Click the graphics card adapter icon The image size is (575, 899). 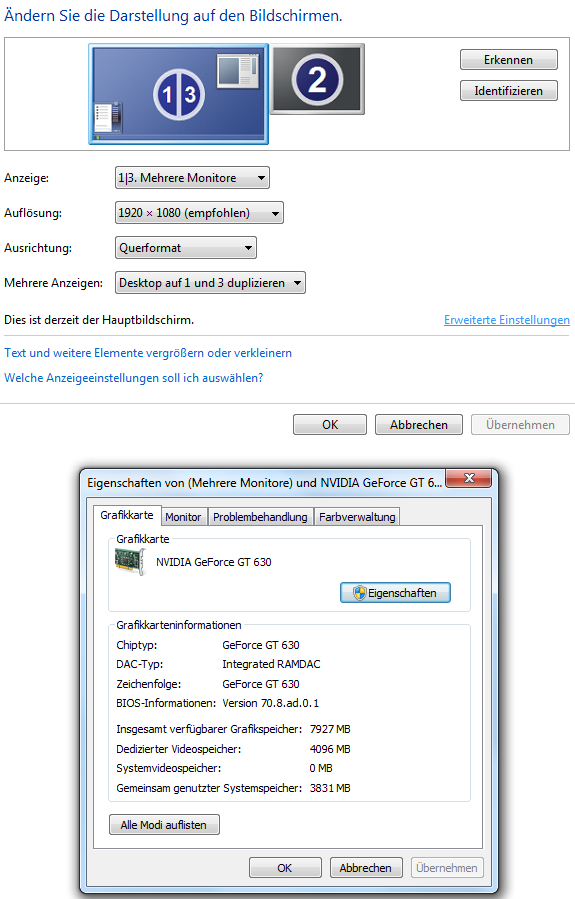coord(131,561)
